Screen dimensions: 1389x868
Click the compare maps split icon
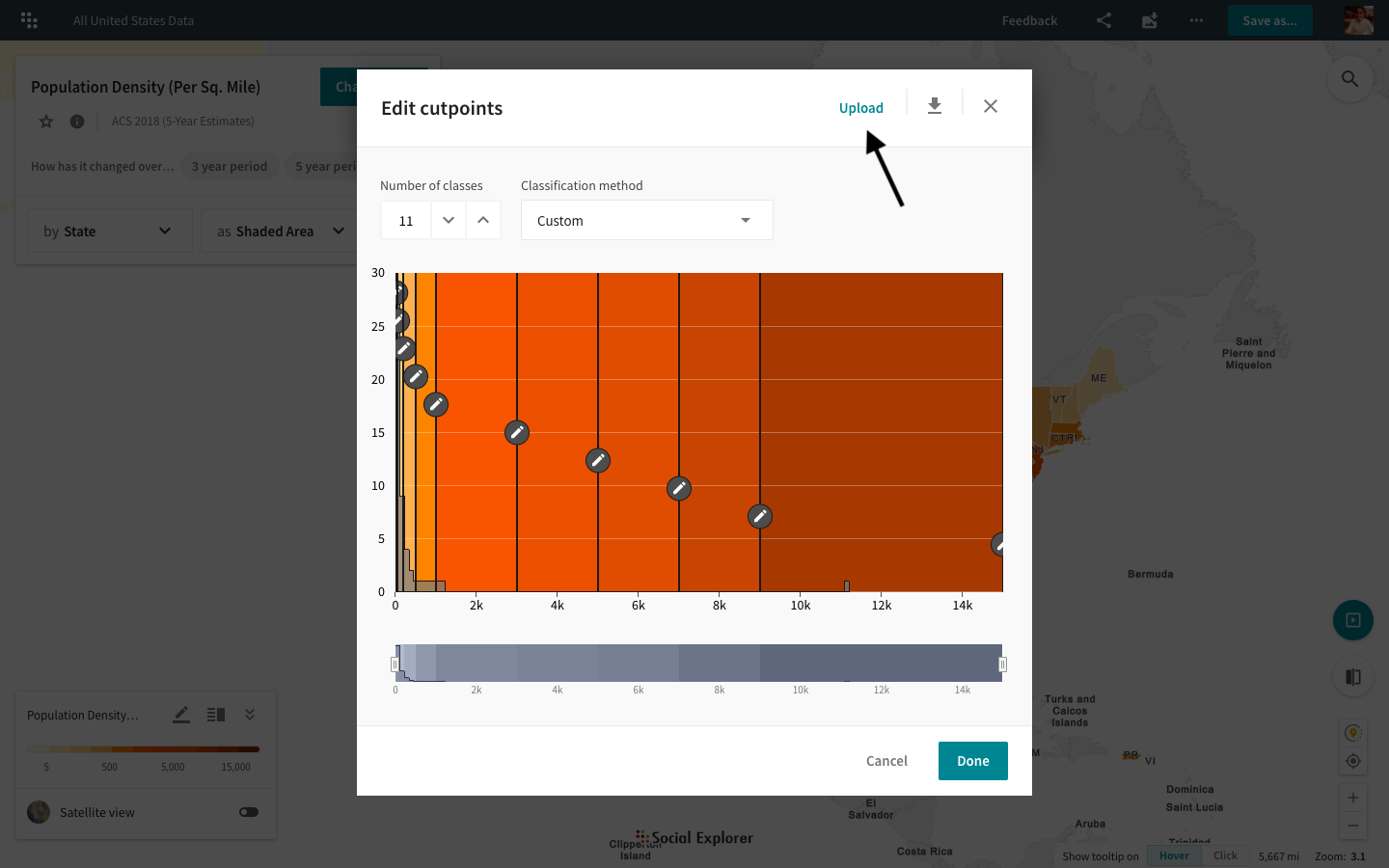pos(1353,677)
